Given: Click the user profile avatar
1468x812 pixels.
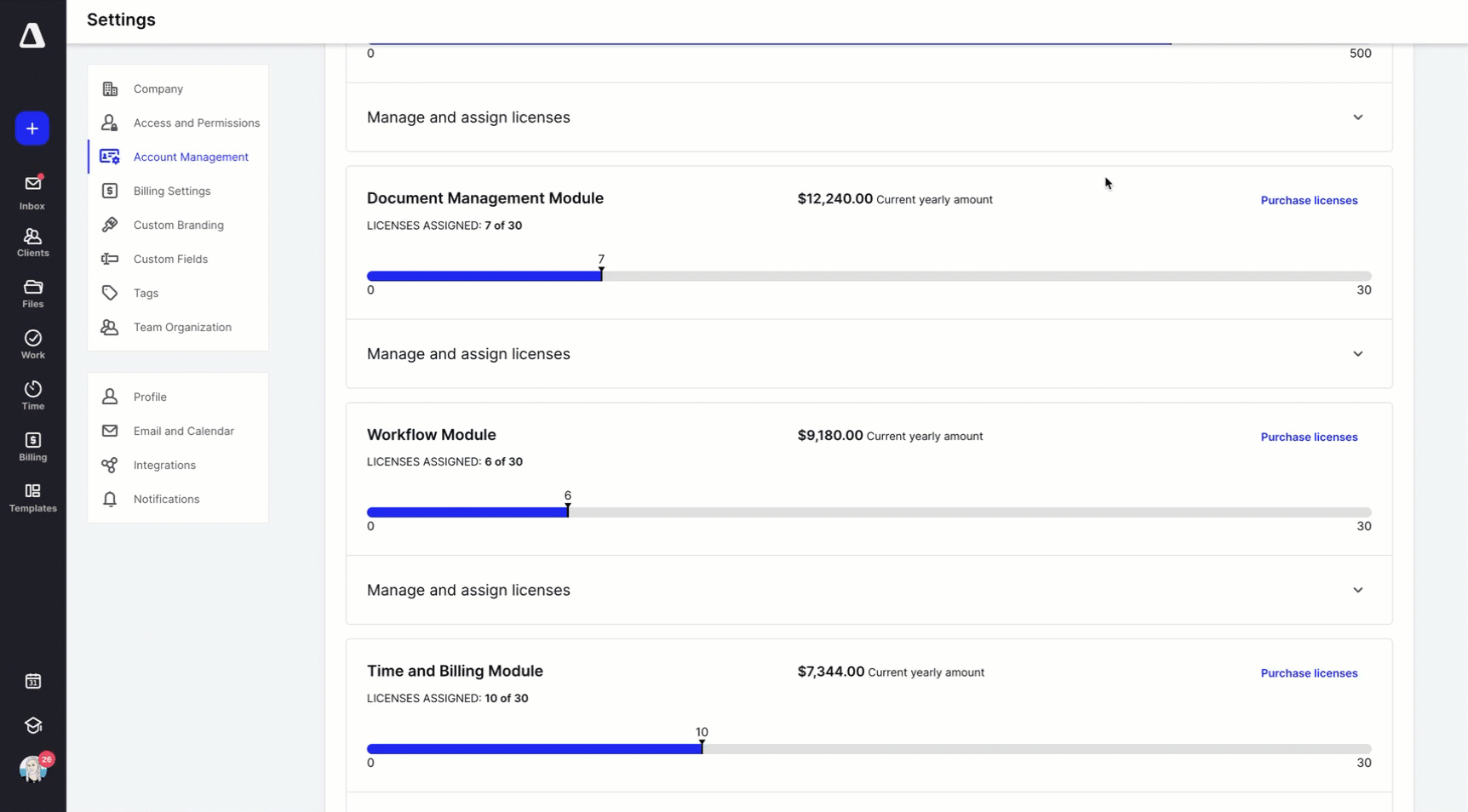Looking at the screenshot, I should pos(32,769).
